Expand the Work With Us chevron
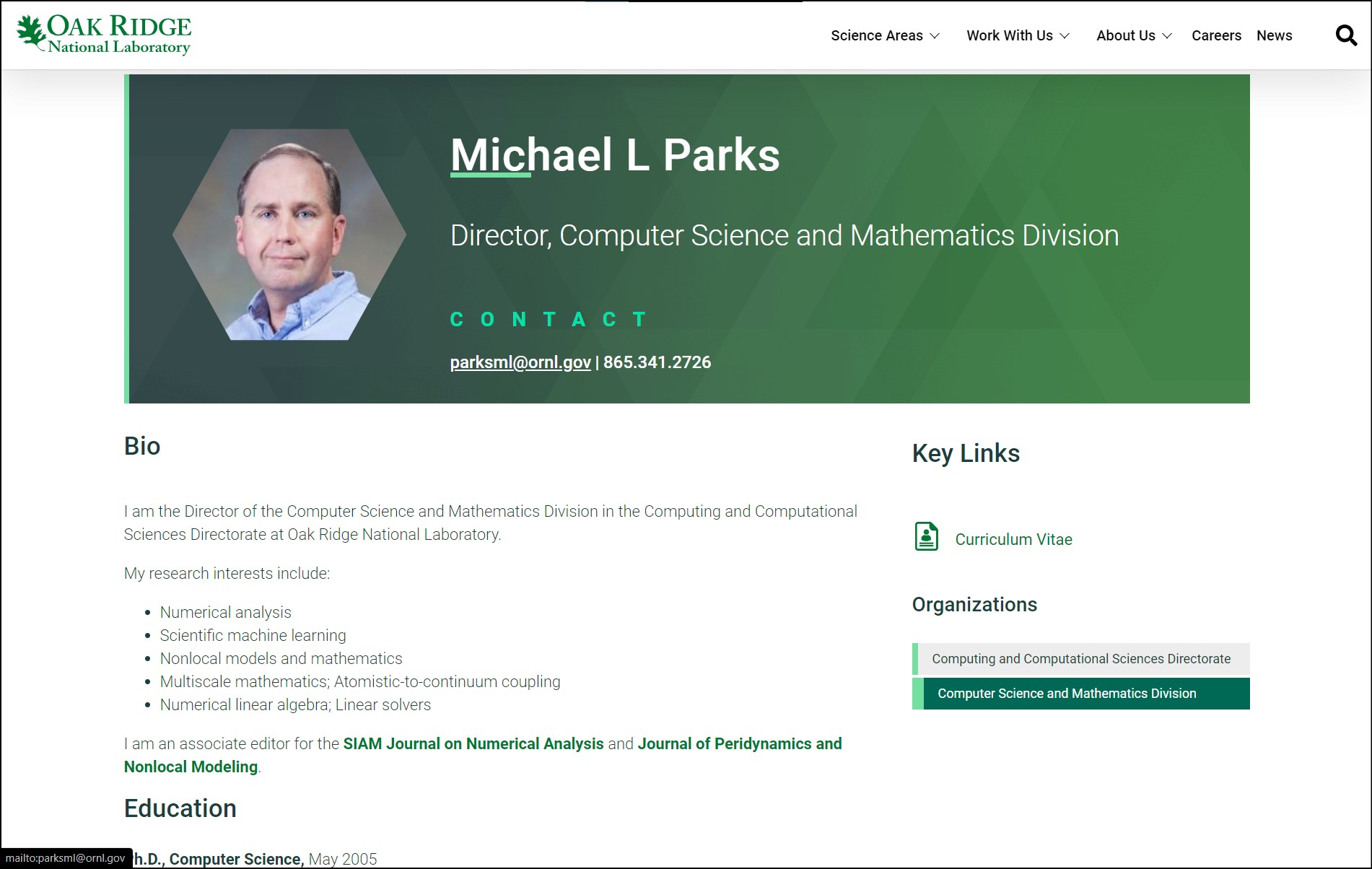 (1065, 36)
